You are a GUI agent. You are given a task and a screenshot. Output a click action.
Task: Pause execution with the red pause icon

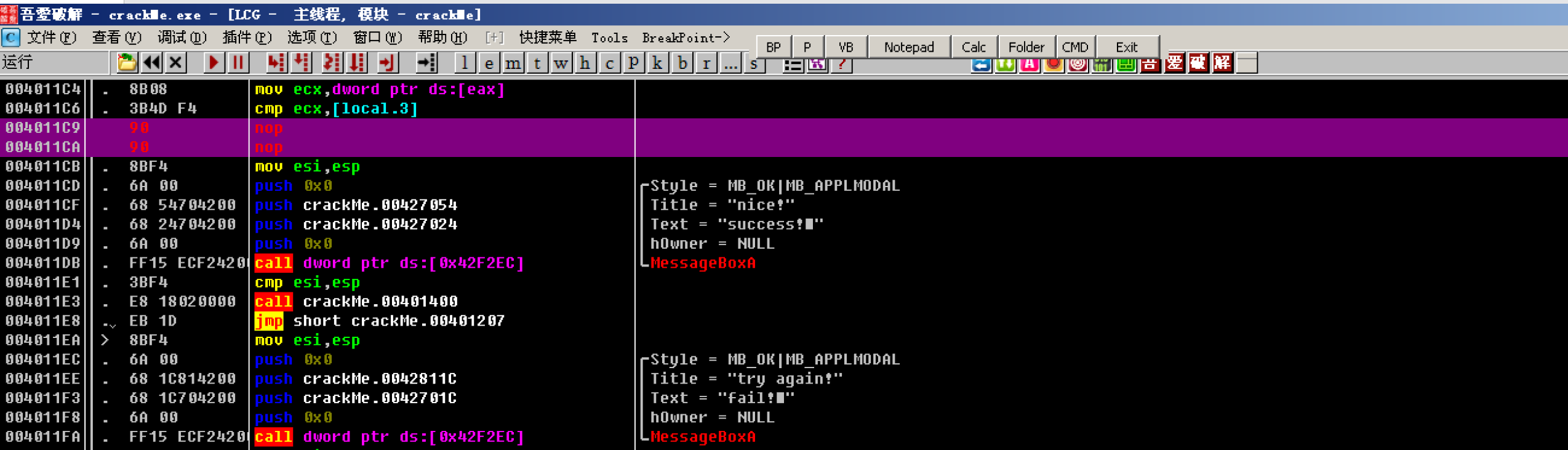pyautogui.click(x=238, y=62)
